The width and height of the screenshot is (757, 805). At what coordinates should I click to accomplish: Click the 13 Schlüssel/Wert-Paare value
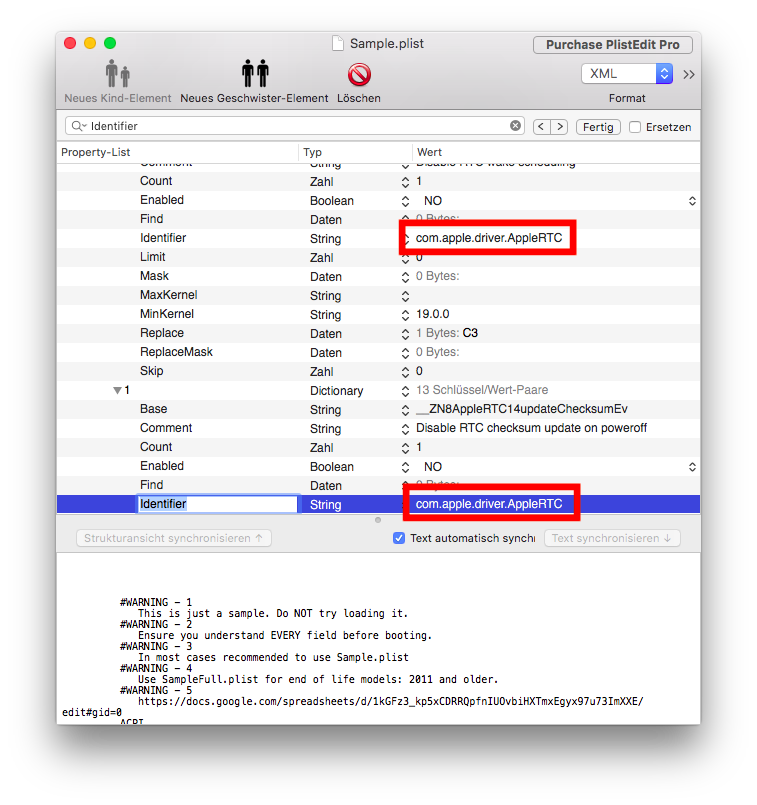coord(482,390)
